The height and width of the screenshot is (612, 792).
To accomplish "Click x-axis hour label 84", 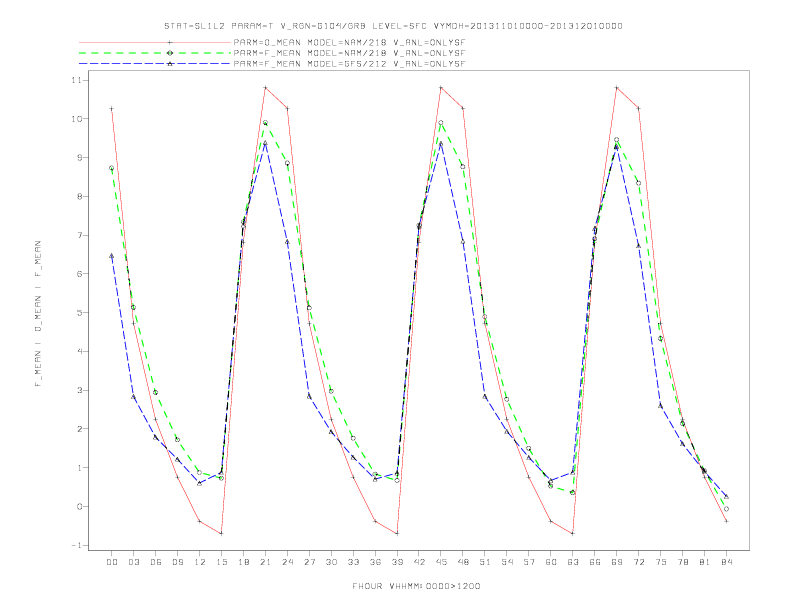I will click(726, 562).
